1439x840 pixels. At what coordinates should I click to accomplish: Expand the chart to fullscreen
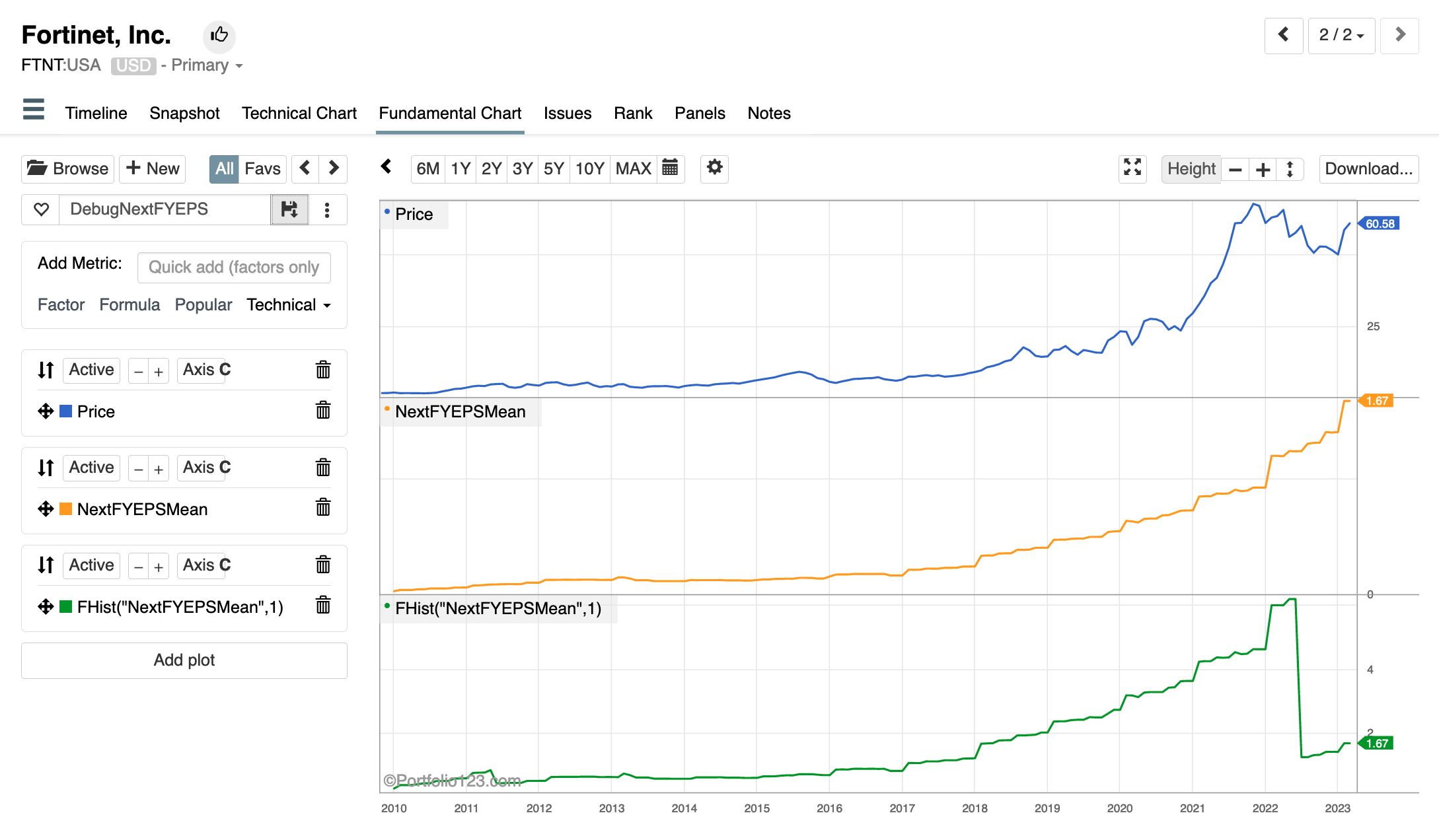(1132, 168)
